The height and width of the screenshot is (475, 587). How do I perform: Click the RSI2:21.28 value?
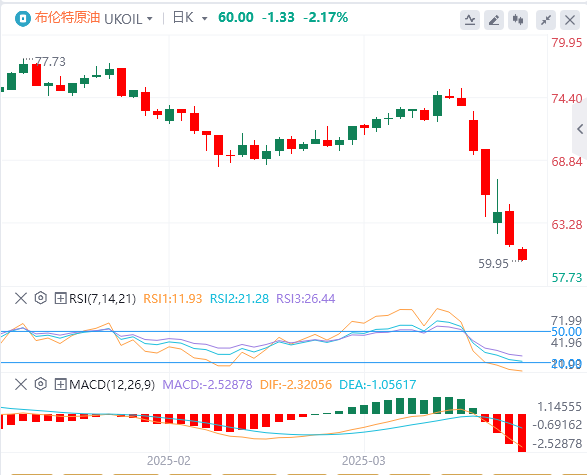[x=239, y=299]
